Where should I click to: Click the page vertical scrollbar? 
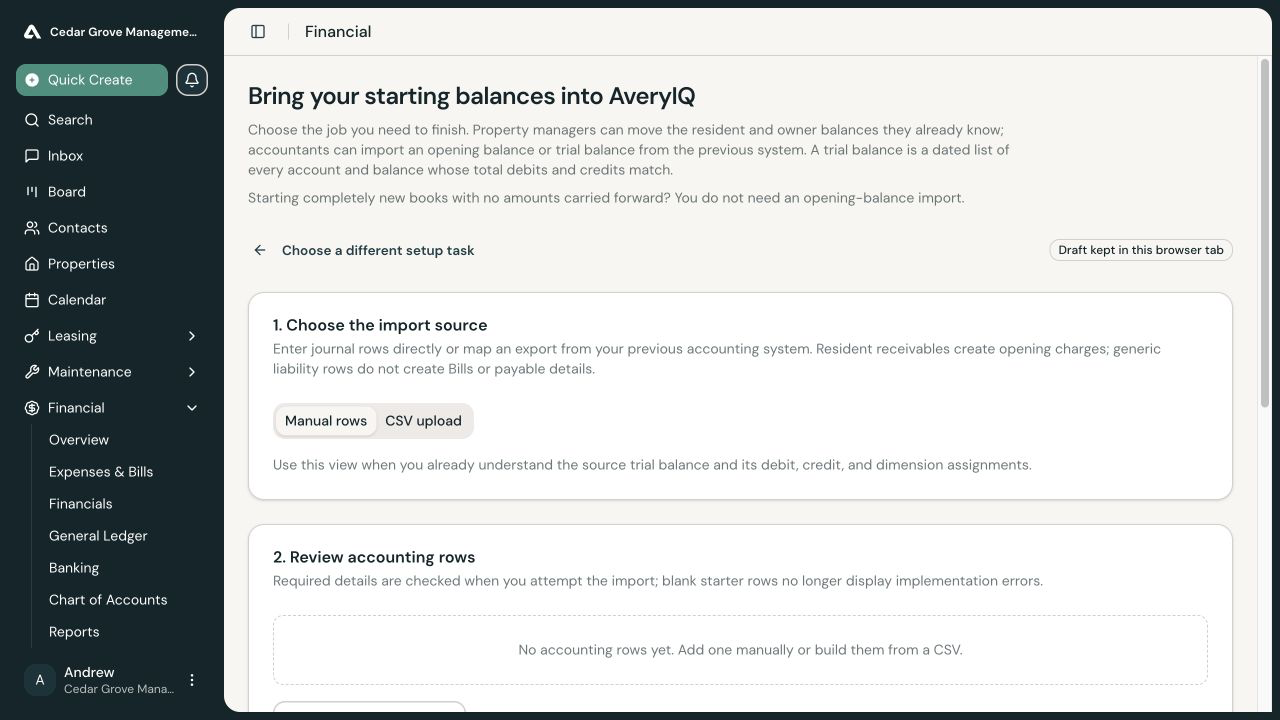[1264, 232]
